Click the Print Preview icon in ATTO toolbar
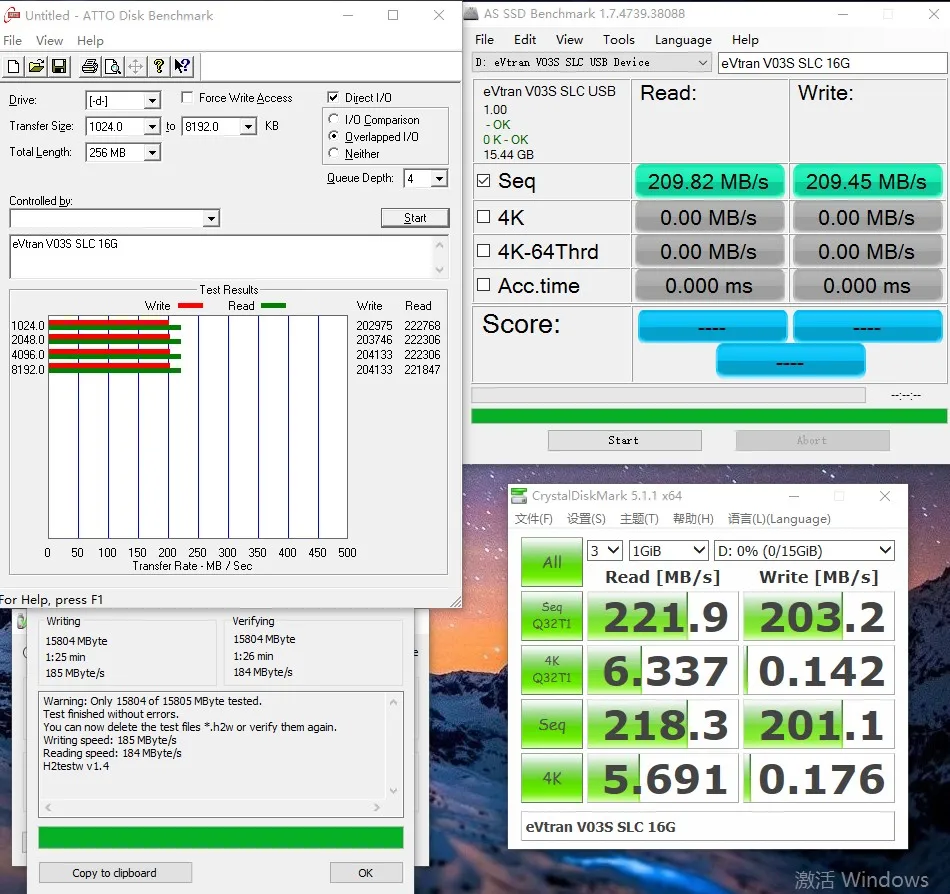 113,66
